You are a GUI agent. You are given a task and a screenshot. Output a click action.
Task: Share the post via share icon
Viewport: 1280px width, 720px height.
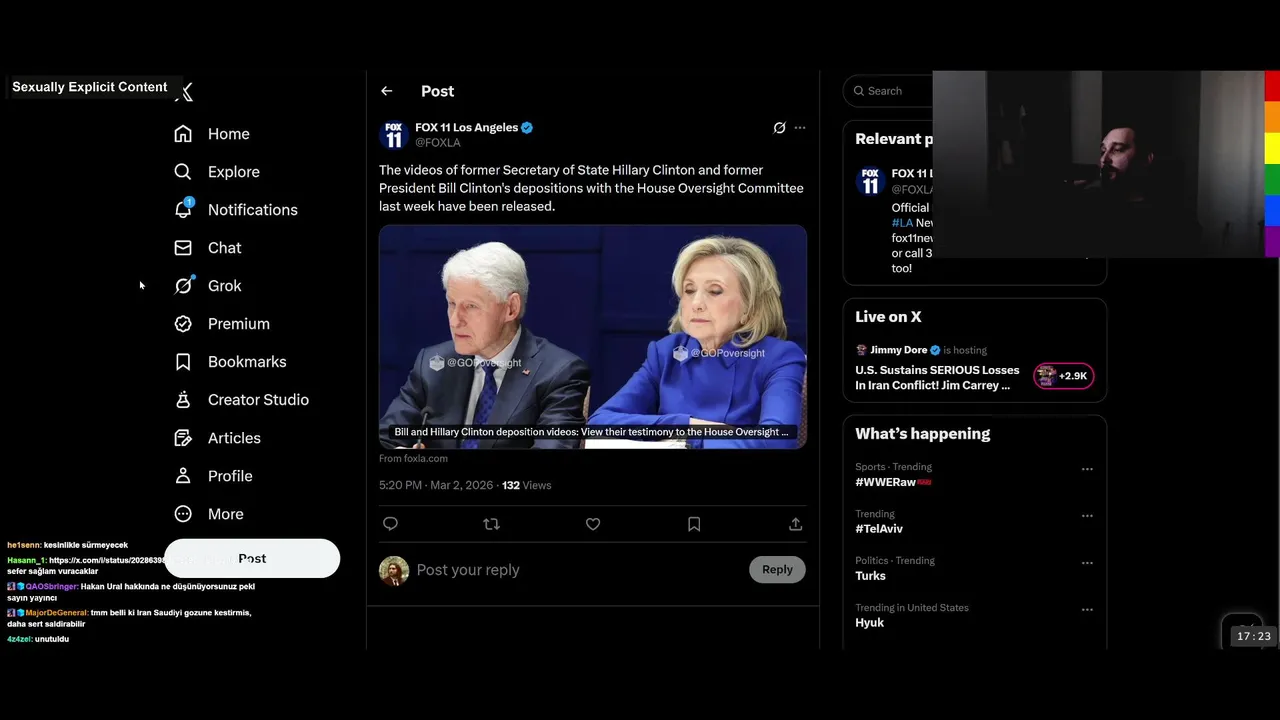coord(796,524)
